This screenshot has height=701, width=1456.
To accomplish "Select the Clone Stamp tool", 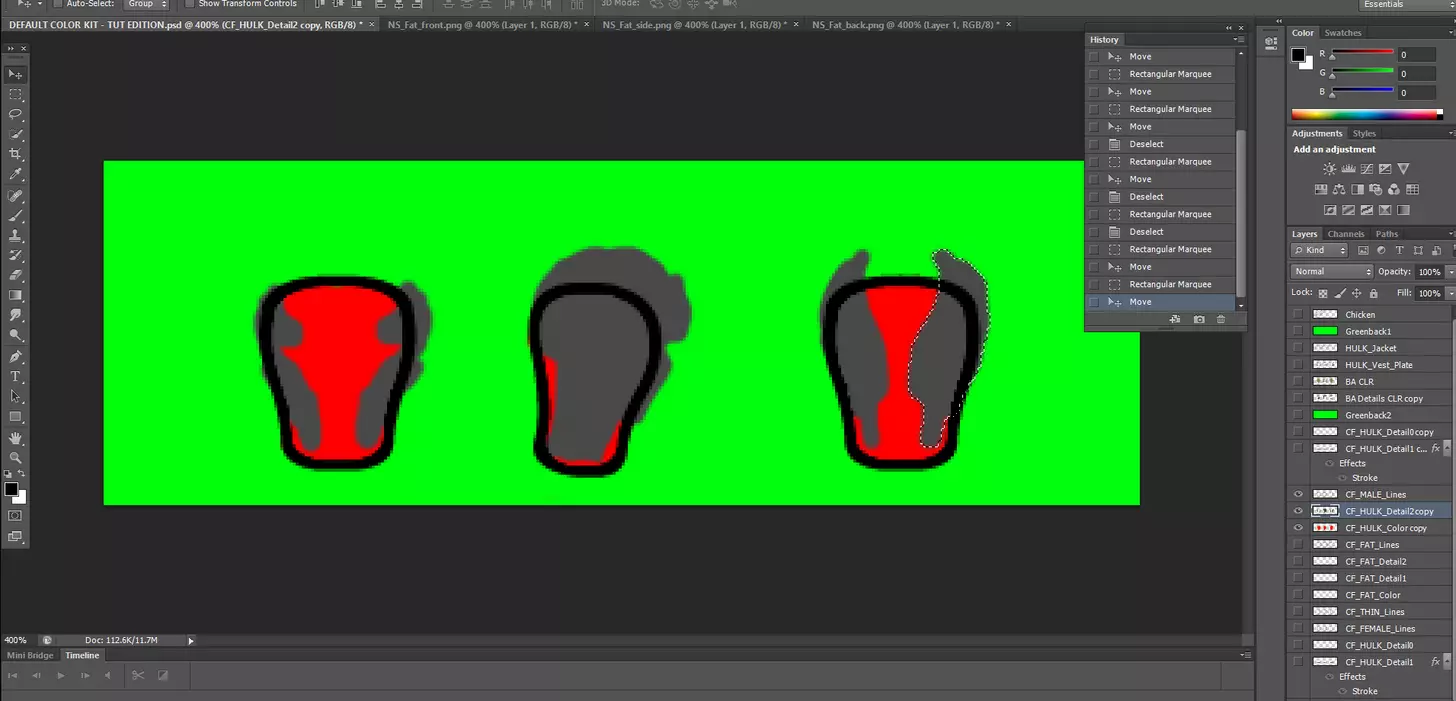I will [x=15, y=236].
